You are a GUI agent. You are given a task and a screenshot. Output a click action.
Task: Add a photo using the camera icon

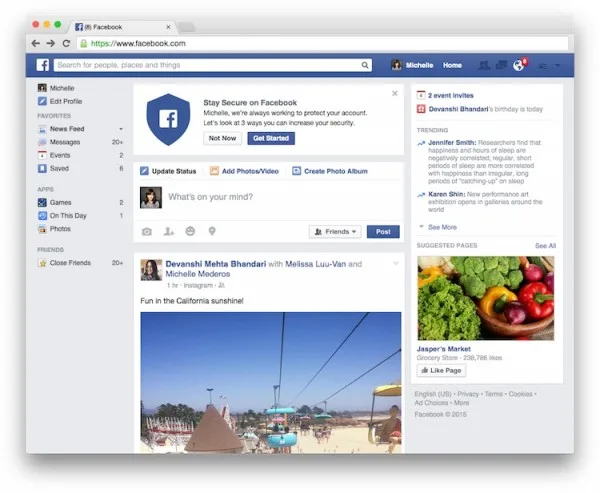pyautogui.click(x=147, y=232)
